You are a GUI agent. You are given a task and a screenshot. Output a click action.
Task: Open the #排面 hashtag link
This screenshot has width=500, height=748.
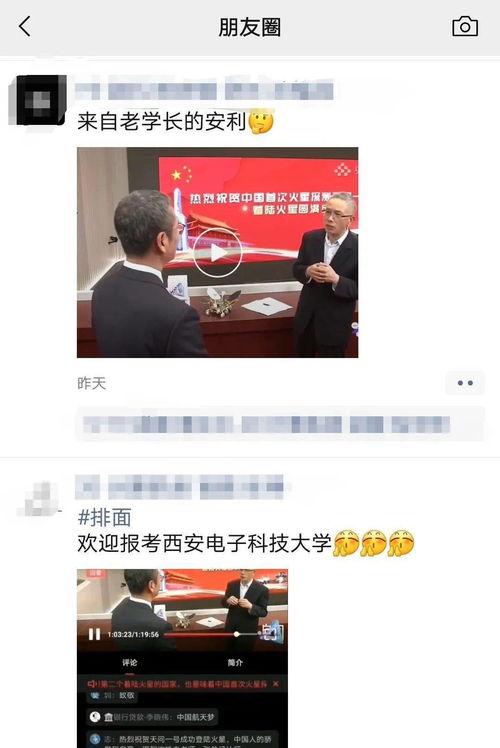point(104,518)
